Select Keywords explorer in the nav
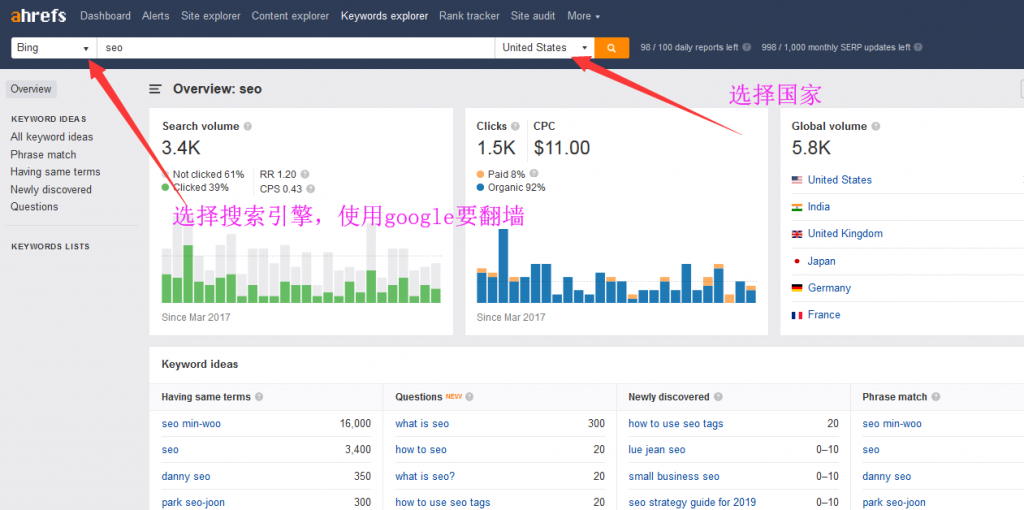1024x510 pixels. (384, 16)
